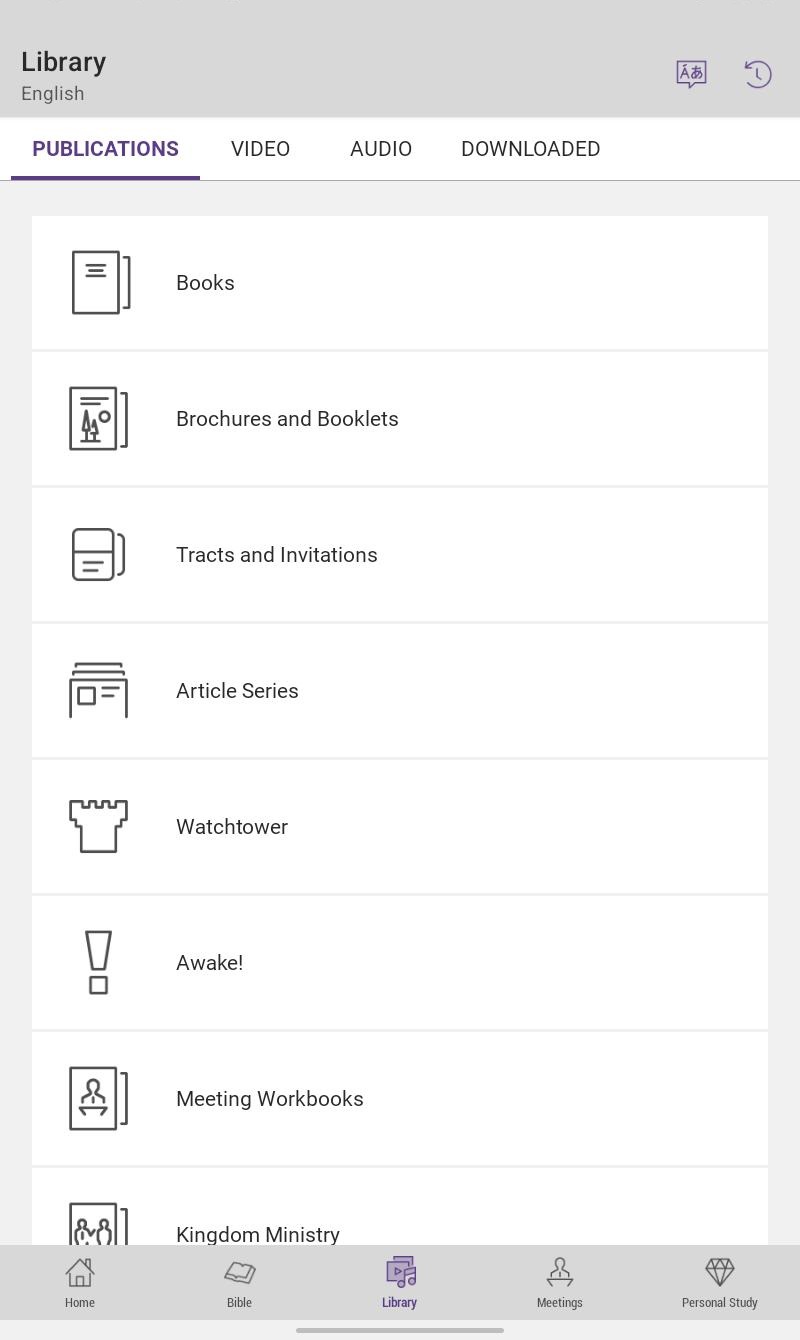Open the DOWNLOADED tab
The width and height of the screenshot is (800, 1340).
[x=531, y=149]
